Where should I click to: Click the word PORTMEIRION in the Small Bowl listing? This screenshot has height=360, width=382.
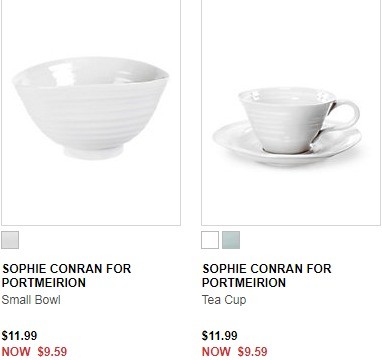[44, 283]
